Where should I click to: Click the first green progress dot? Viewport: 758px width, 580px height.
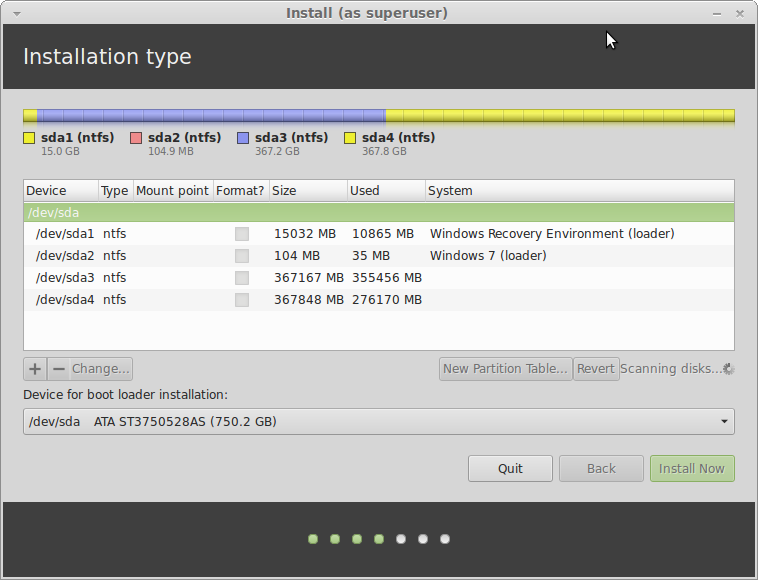click(x=313, y=539)
